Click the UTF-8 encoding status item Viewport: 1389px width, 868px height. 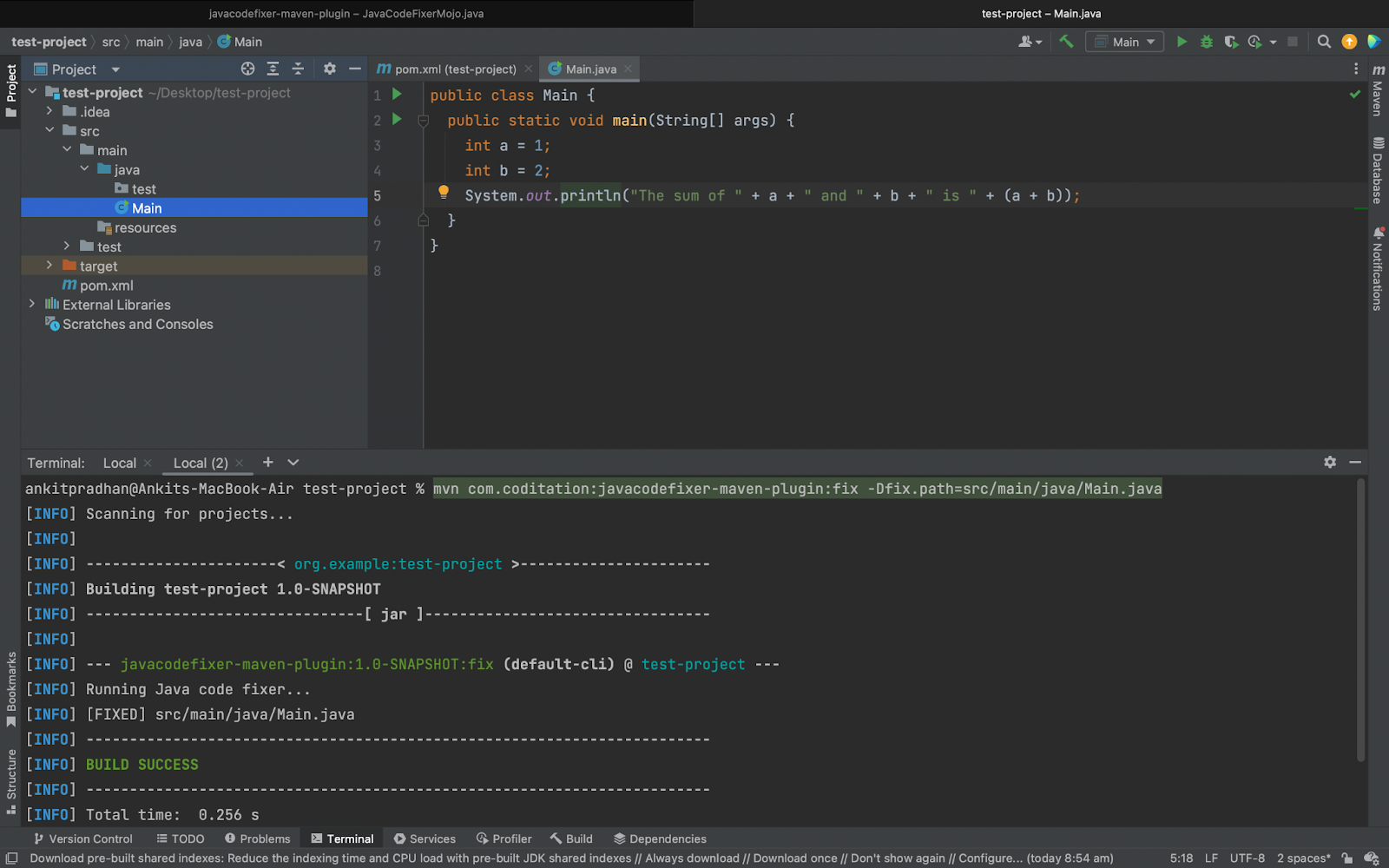(1247, 858)
